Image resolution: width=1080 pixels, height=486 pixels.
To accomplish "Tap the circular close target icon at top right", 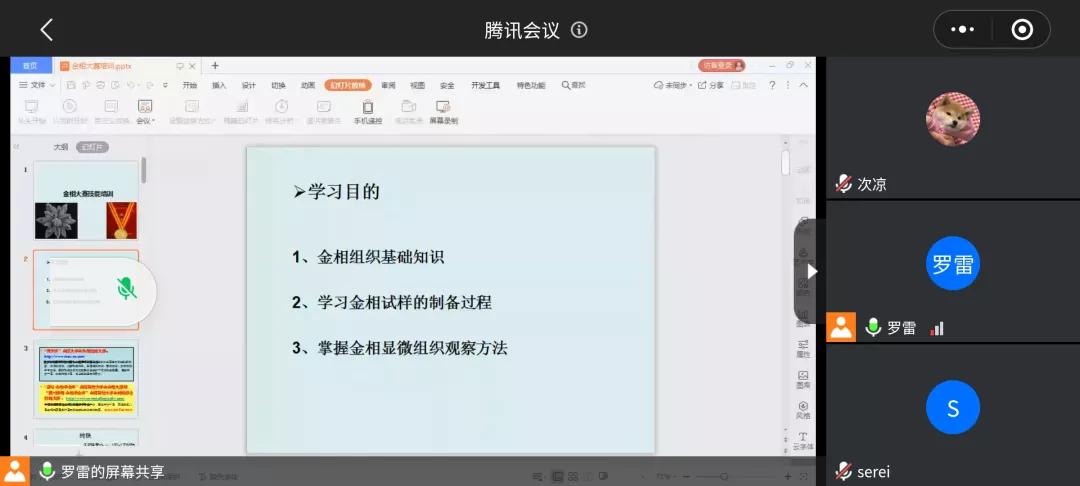I will (1021, 30).
